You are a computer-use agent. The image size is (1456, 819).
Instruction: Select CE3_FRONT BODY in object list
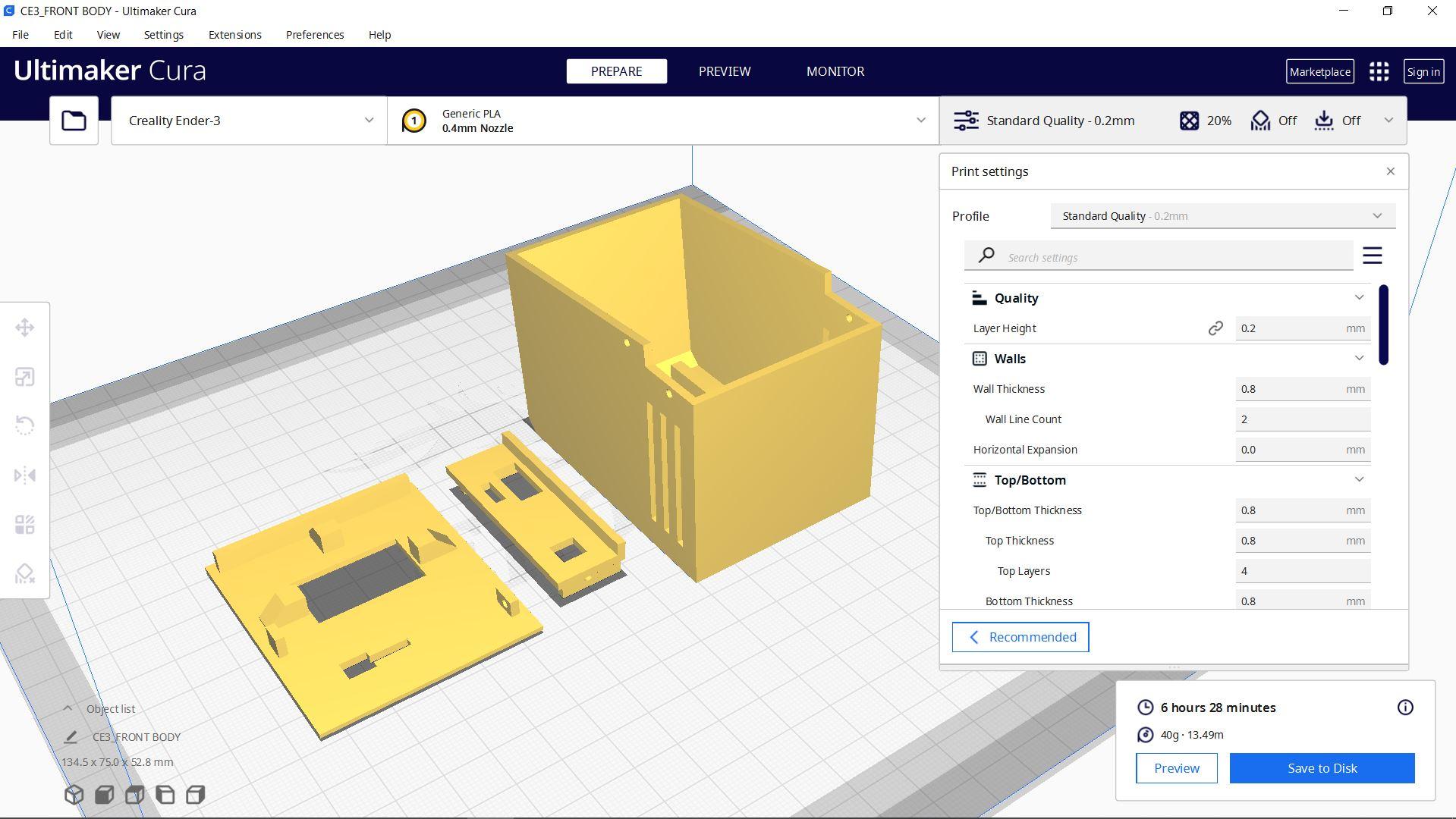(x=137, y=737)
